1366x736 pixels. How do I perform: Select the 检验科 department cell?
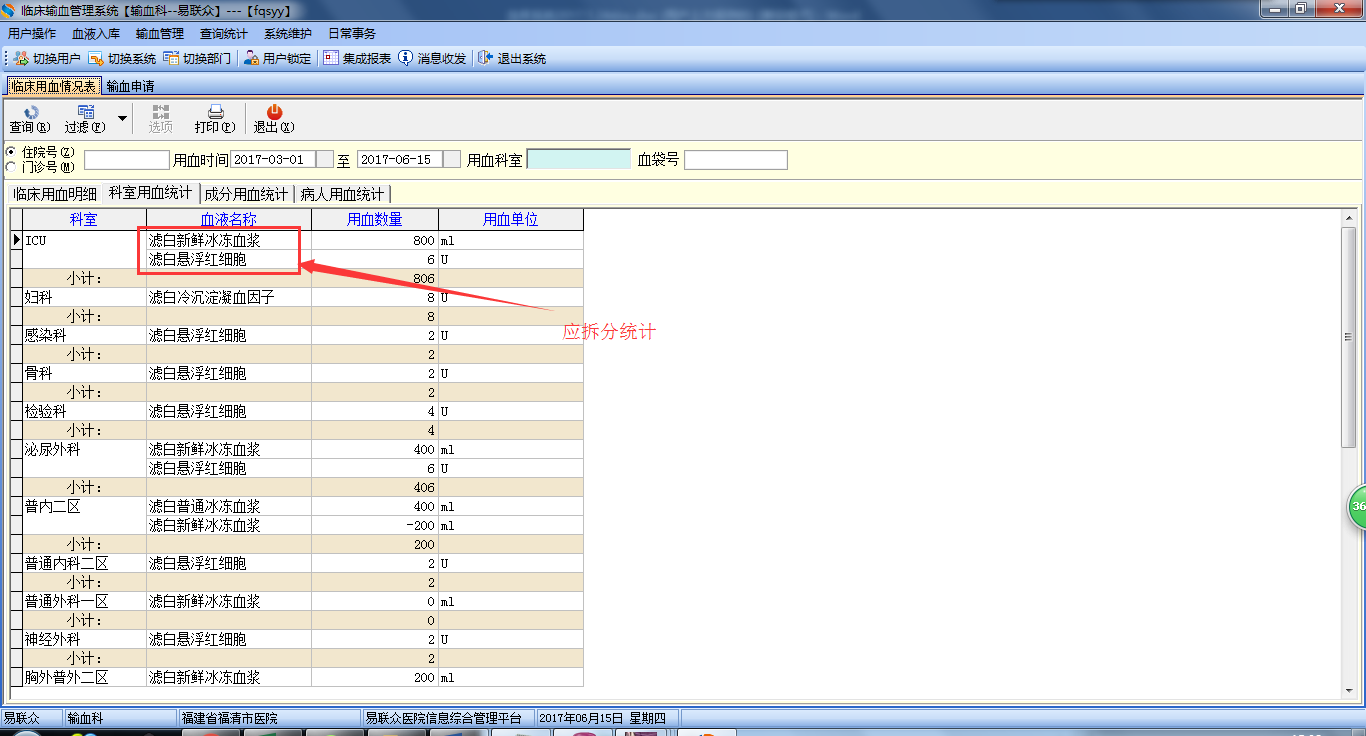coord(84,412)
